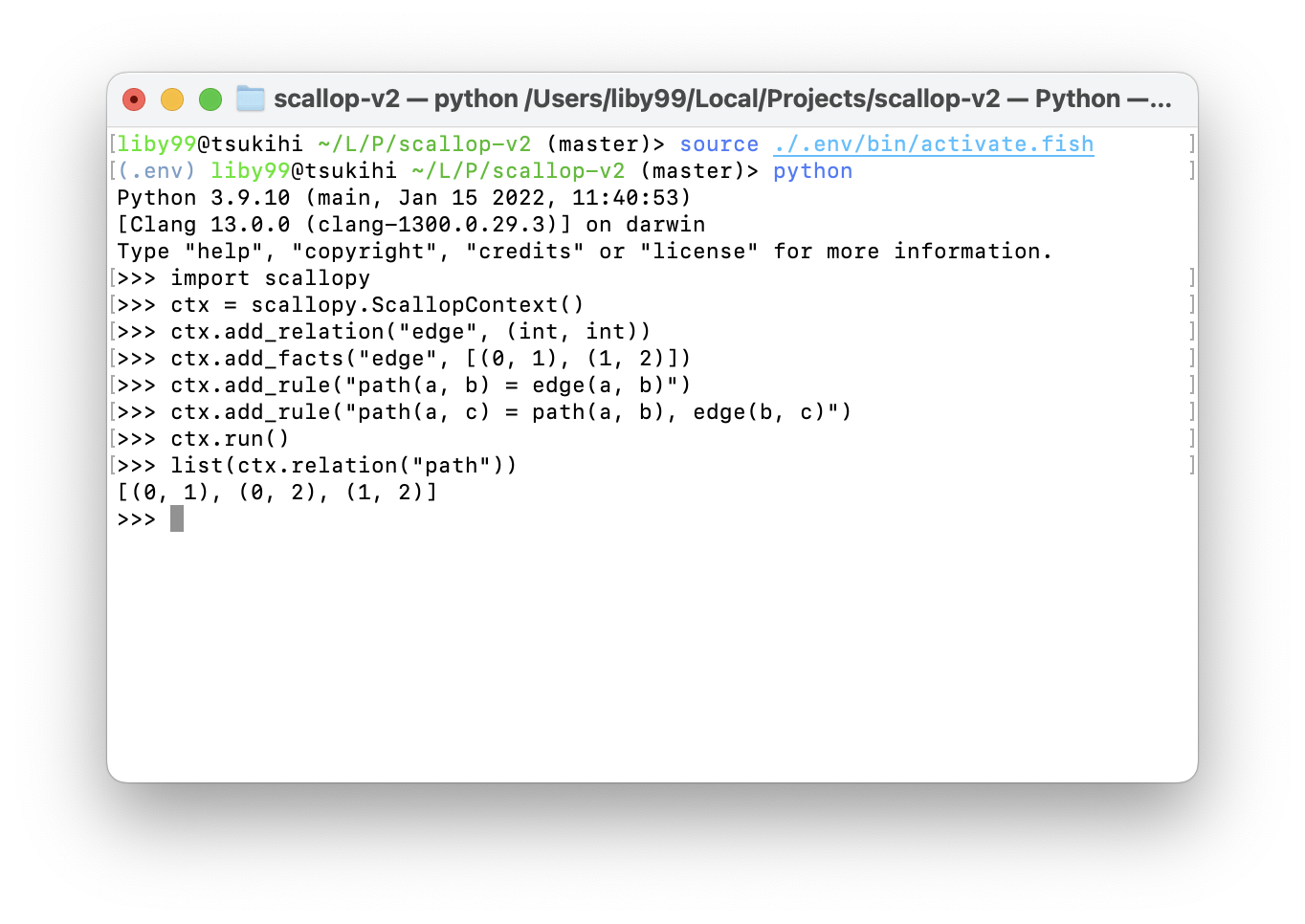This screenshot has width=1305, height=924.
Task: Click the folder proxy icon in title bar
Action: [x=251, y=99]
